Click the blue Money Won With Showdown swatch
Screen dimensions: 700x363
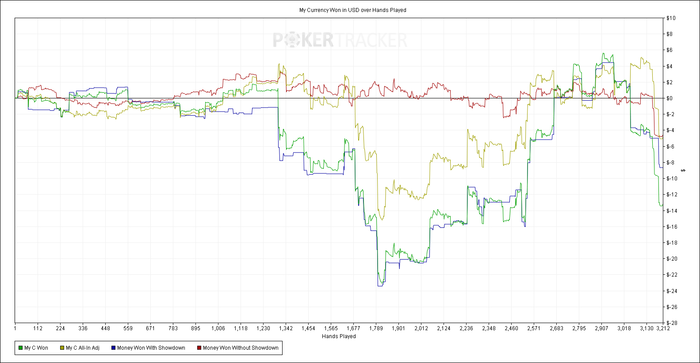click(x=113, y=348)
